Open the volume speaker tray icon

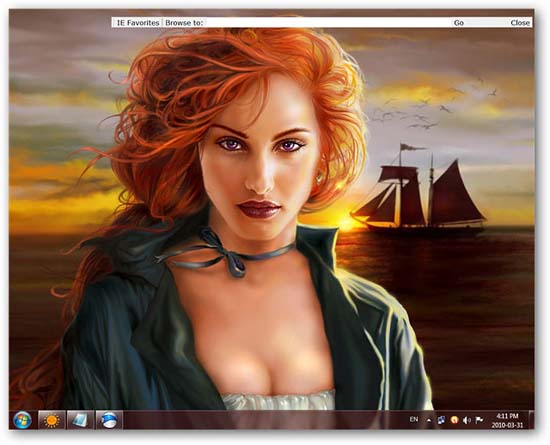(x=467, y=420)
